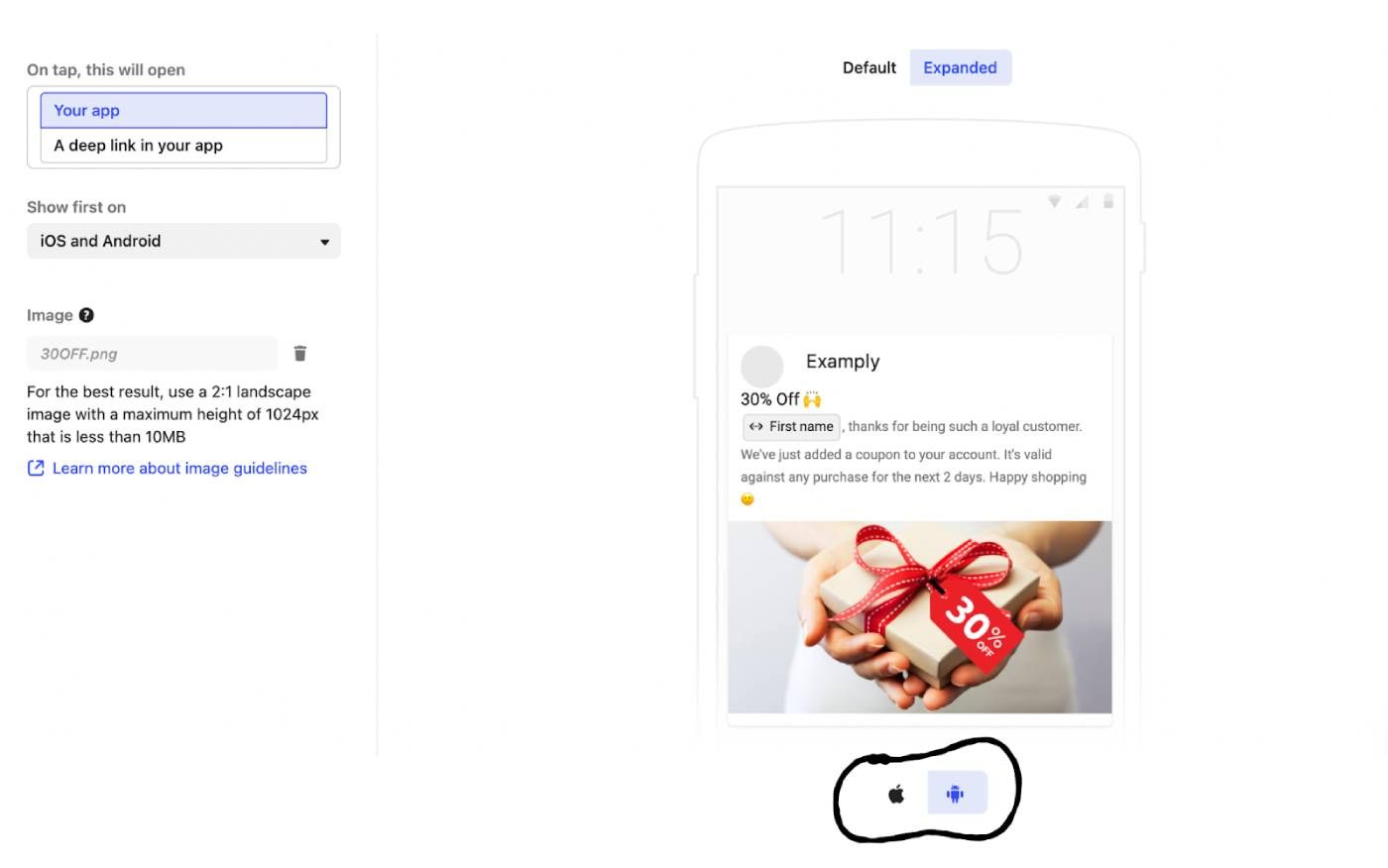
Task: Open 'Learn more about image guidelines'
Action: point(179,468)
